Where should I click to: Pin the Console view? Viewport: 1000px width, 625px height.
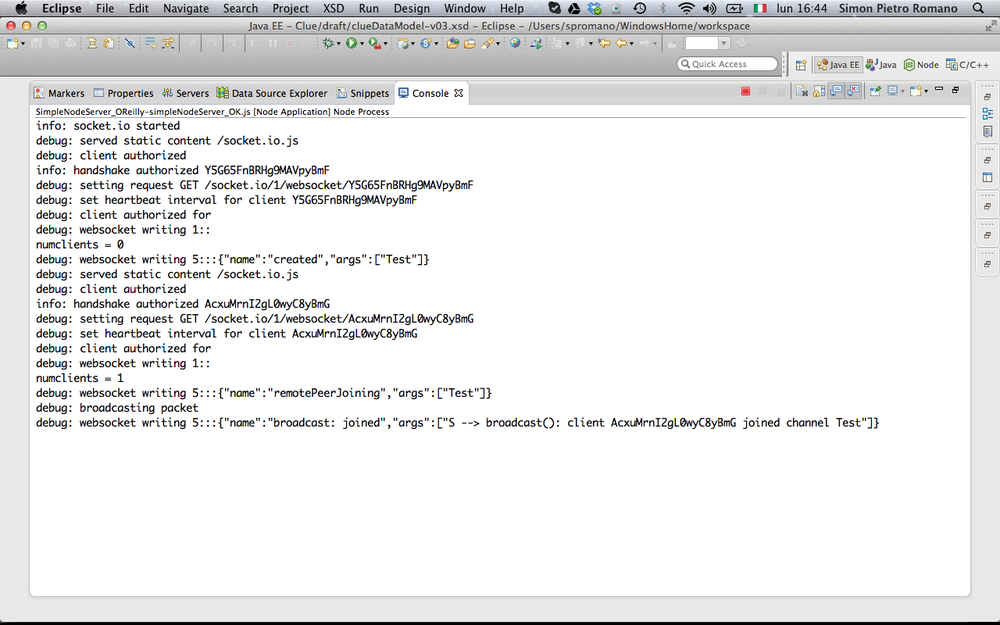click(876, 92)
